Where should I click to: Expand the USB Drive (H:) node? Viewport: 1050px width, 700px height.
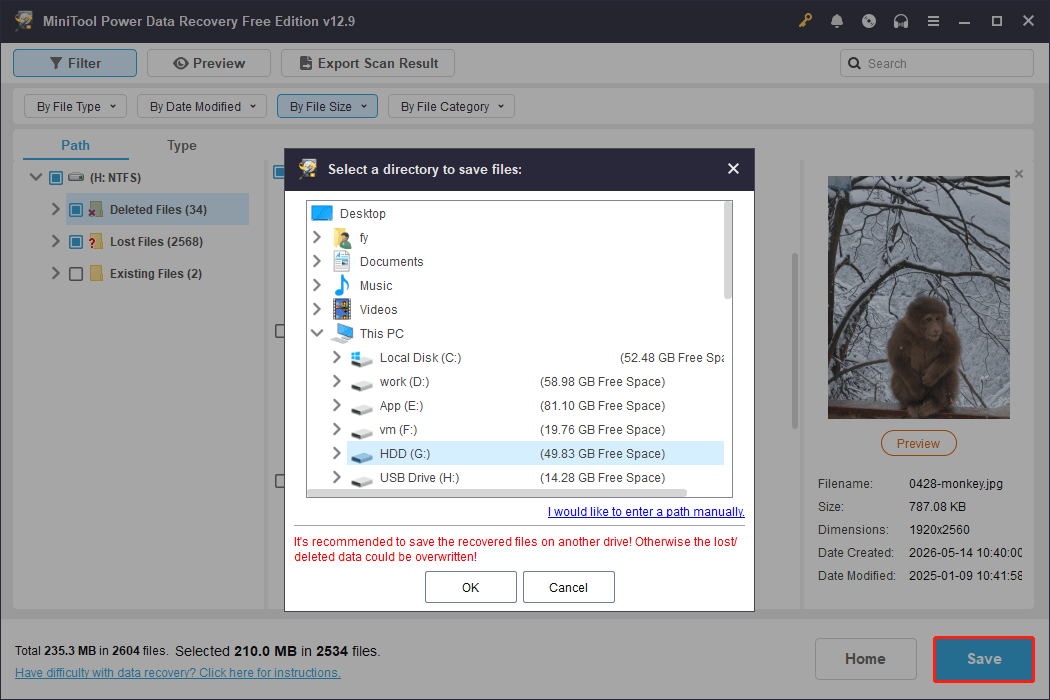(x=337, y=478)
